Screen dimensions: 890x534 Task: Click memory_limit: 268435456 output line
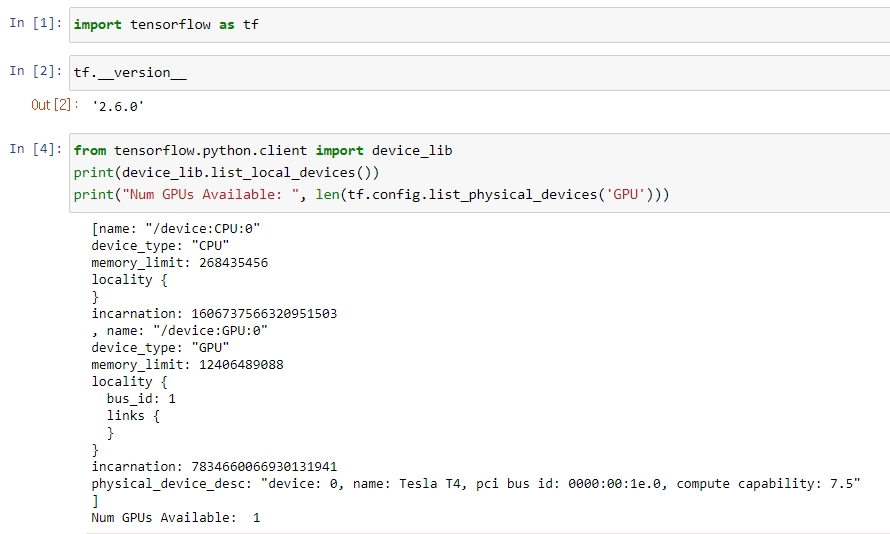coord(180,263)
